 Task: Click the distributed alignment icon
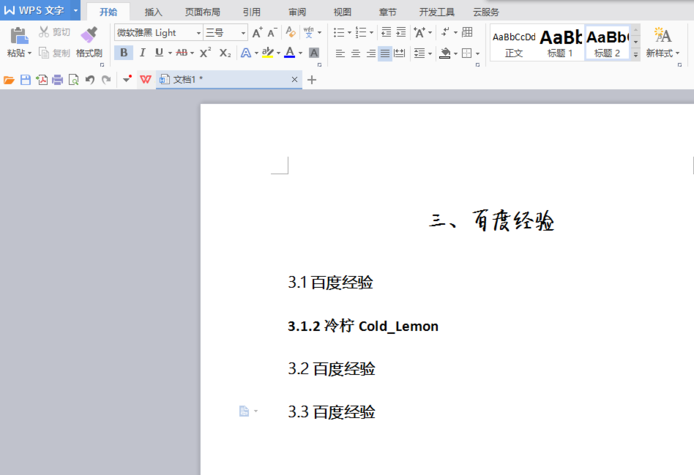tap(399, 54)
